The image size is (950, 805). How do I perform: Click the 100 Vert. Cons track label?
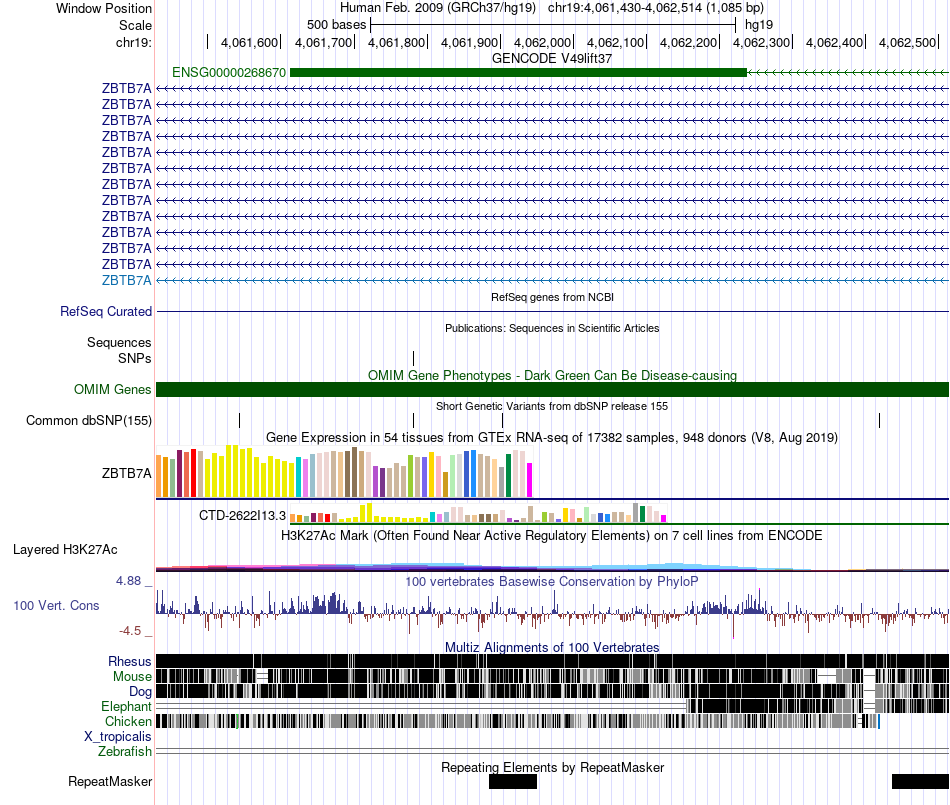tap(56, 605)
